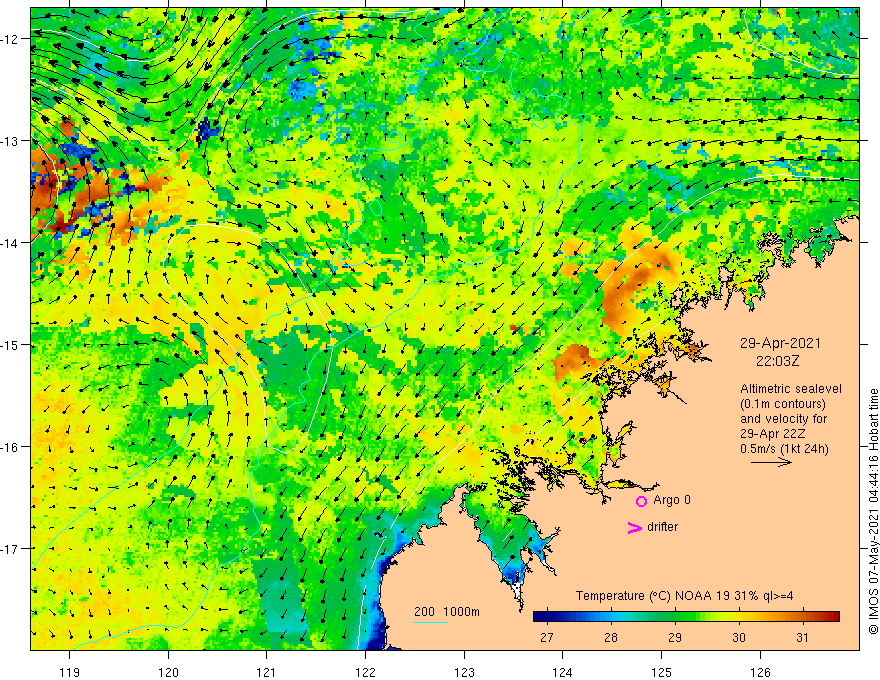Click longitude axis label 119

70,672
